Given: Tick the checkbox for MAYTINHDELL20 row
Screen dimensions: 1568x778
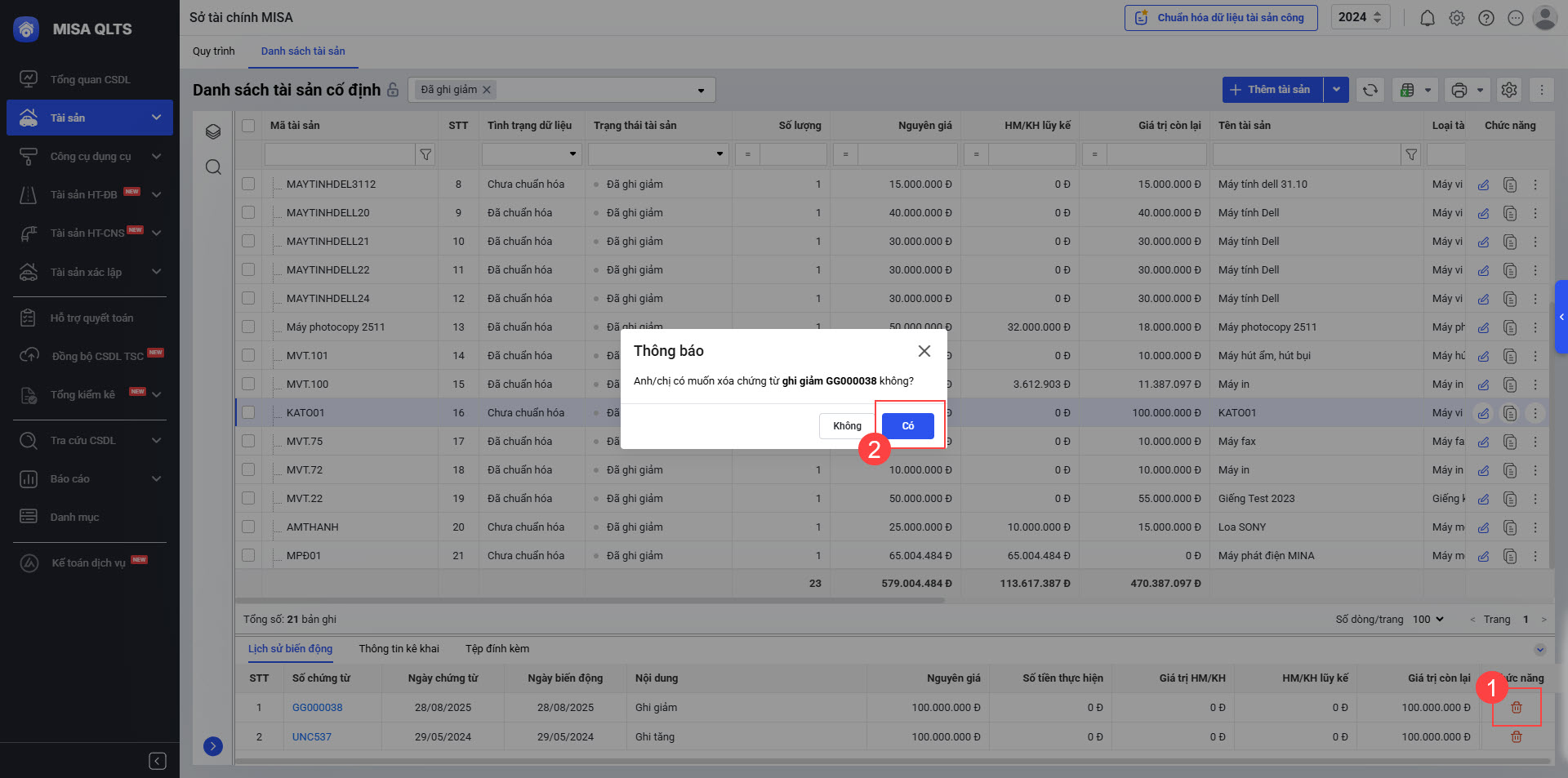Looking at the screenshot, I should point(248,213).
